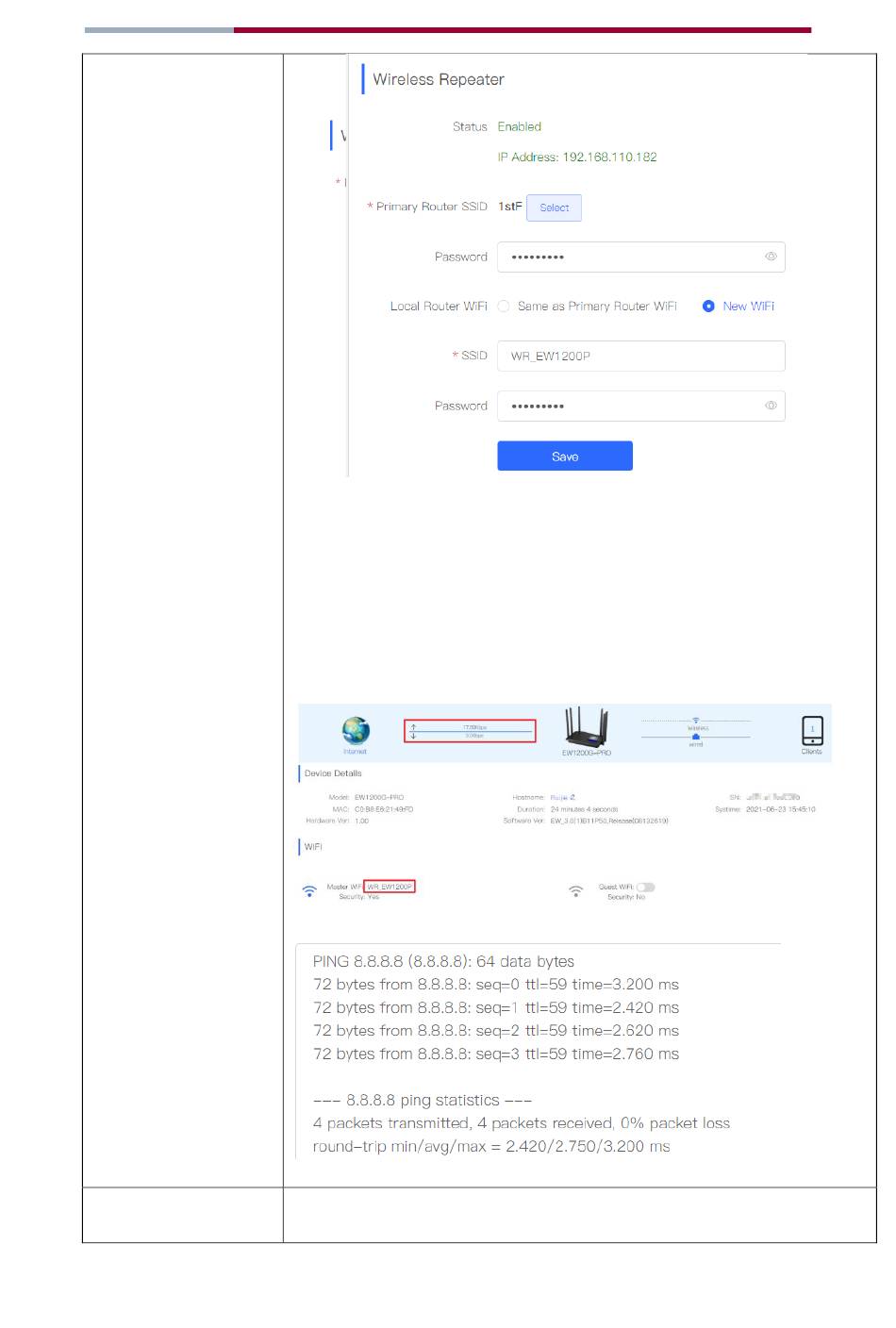Focus the local WiFi Password field below SSID
The height and width of the screenshot is (1328, 896).
click(641, 406)
